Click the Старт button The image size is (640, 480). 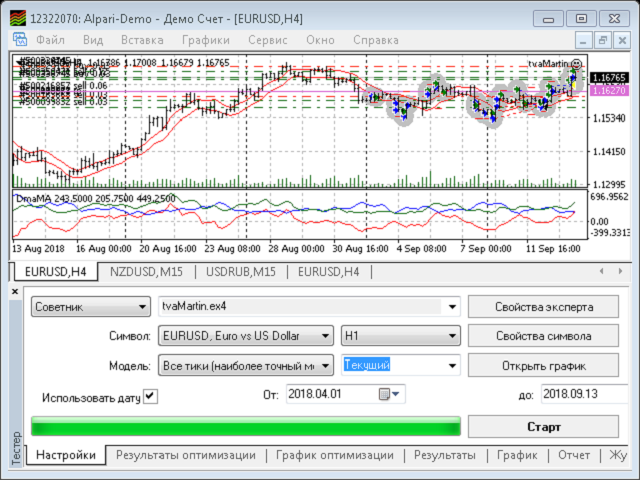coord(543,427)
